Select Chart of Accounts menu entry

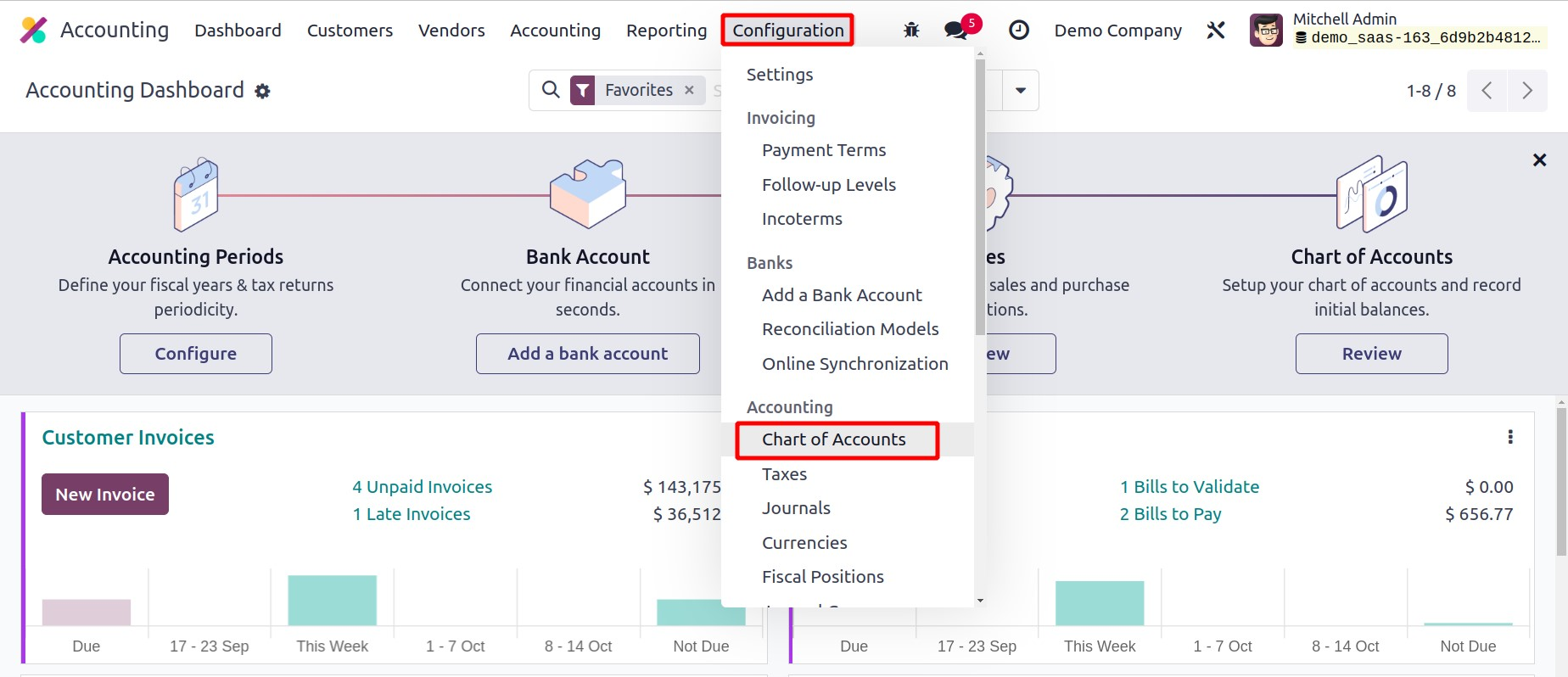[x=834, y=439]
